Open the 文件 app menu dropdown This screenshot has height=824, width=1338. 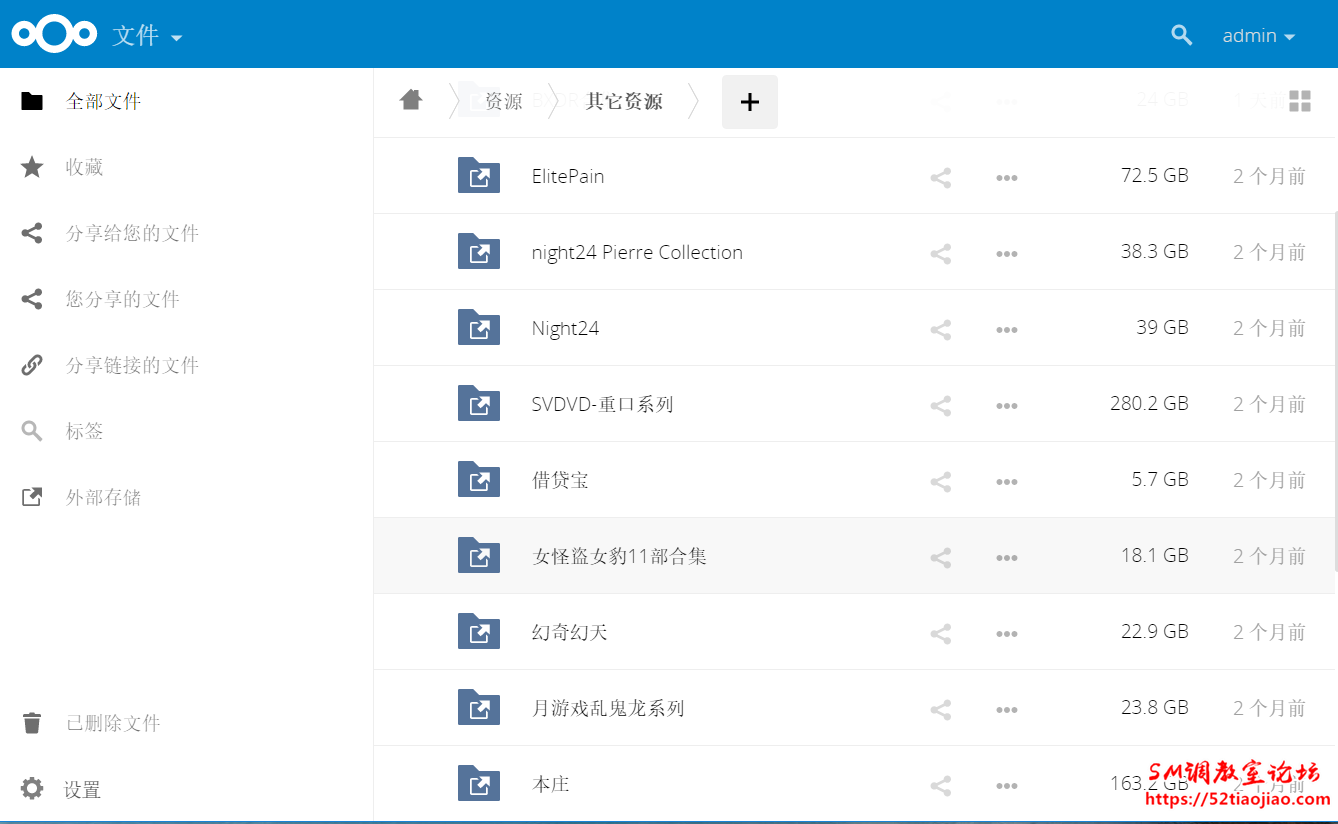[148, 36]
